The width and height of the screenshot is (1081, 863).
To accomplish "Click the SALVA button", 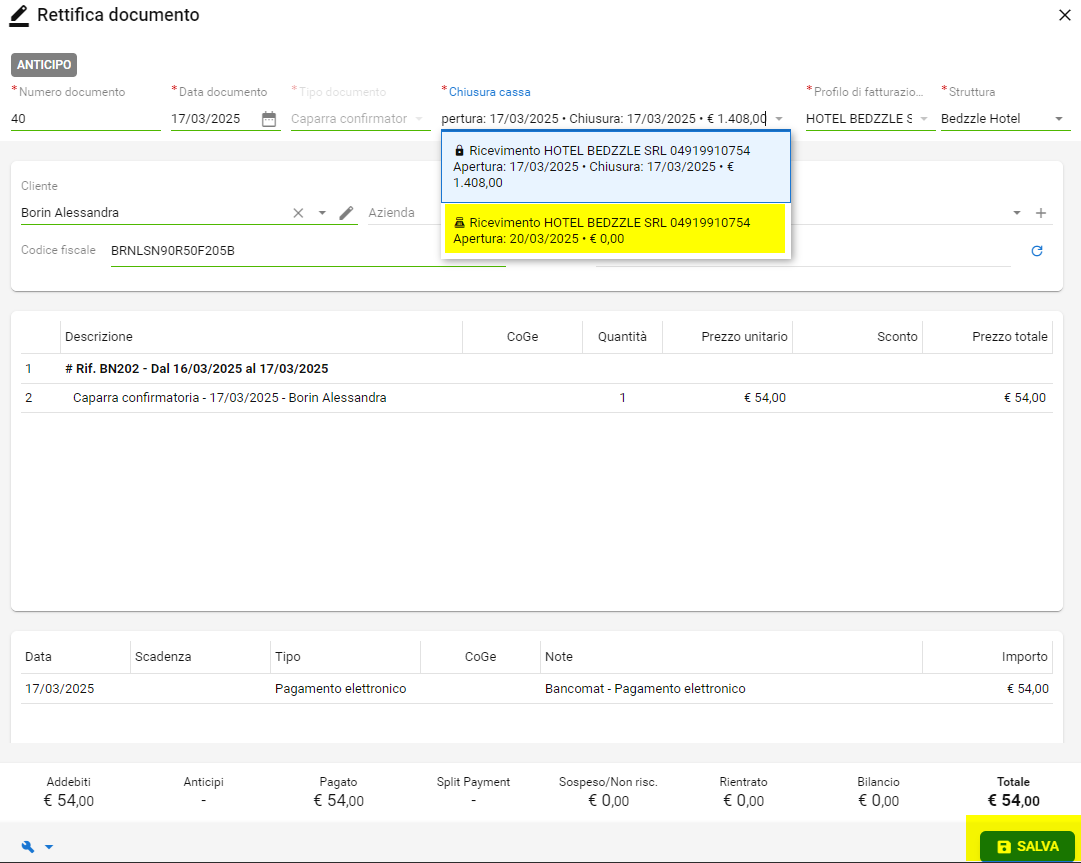I will 1027,846.
